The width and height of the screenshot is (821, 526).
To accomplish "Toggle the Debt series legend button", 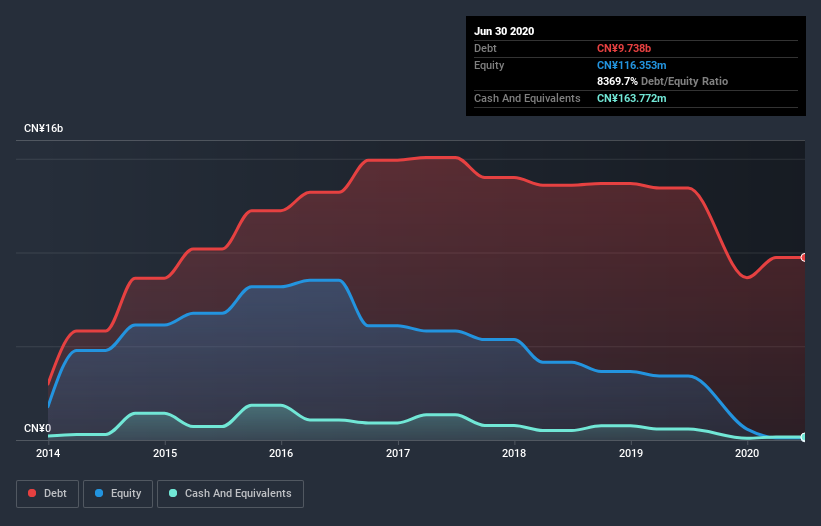I will click(x=47, y=494).
